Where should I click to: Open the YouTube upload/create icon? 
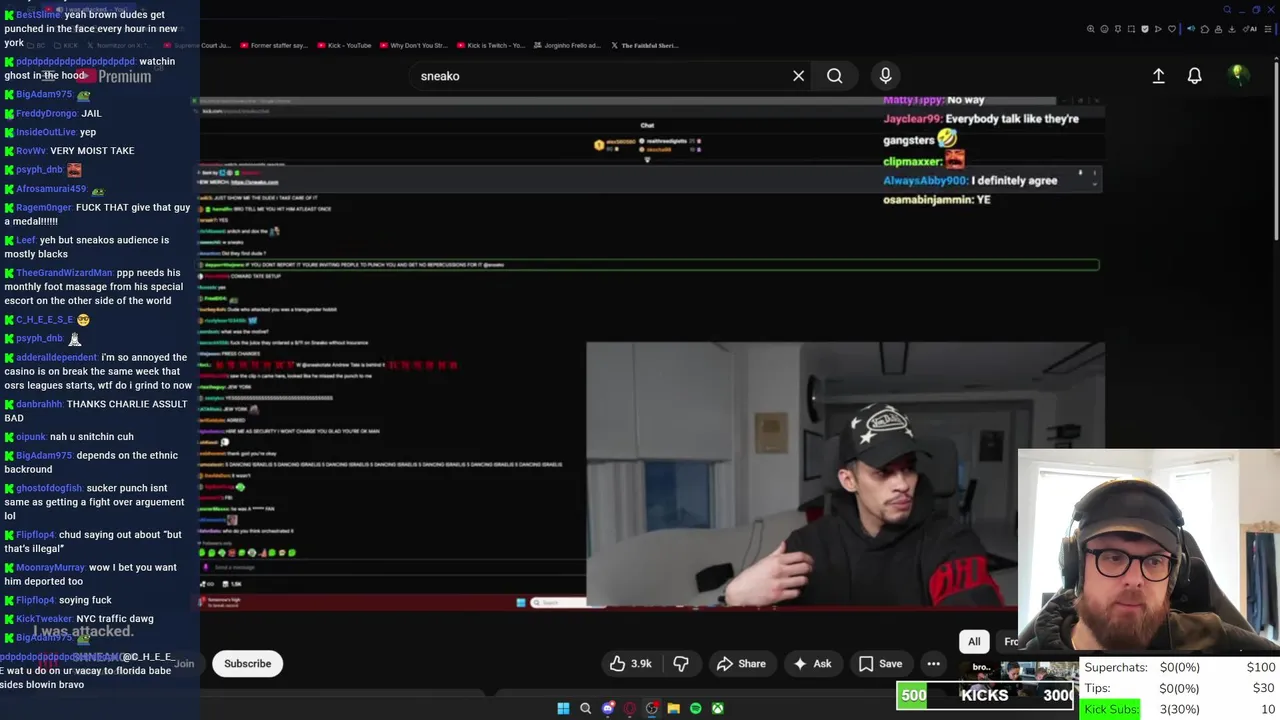coord(1158,76)
